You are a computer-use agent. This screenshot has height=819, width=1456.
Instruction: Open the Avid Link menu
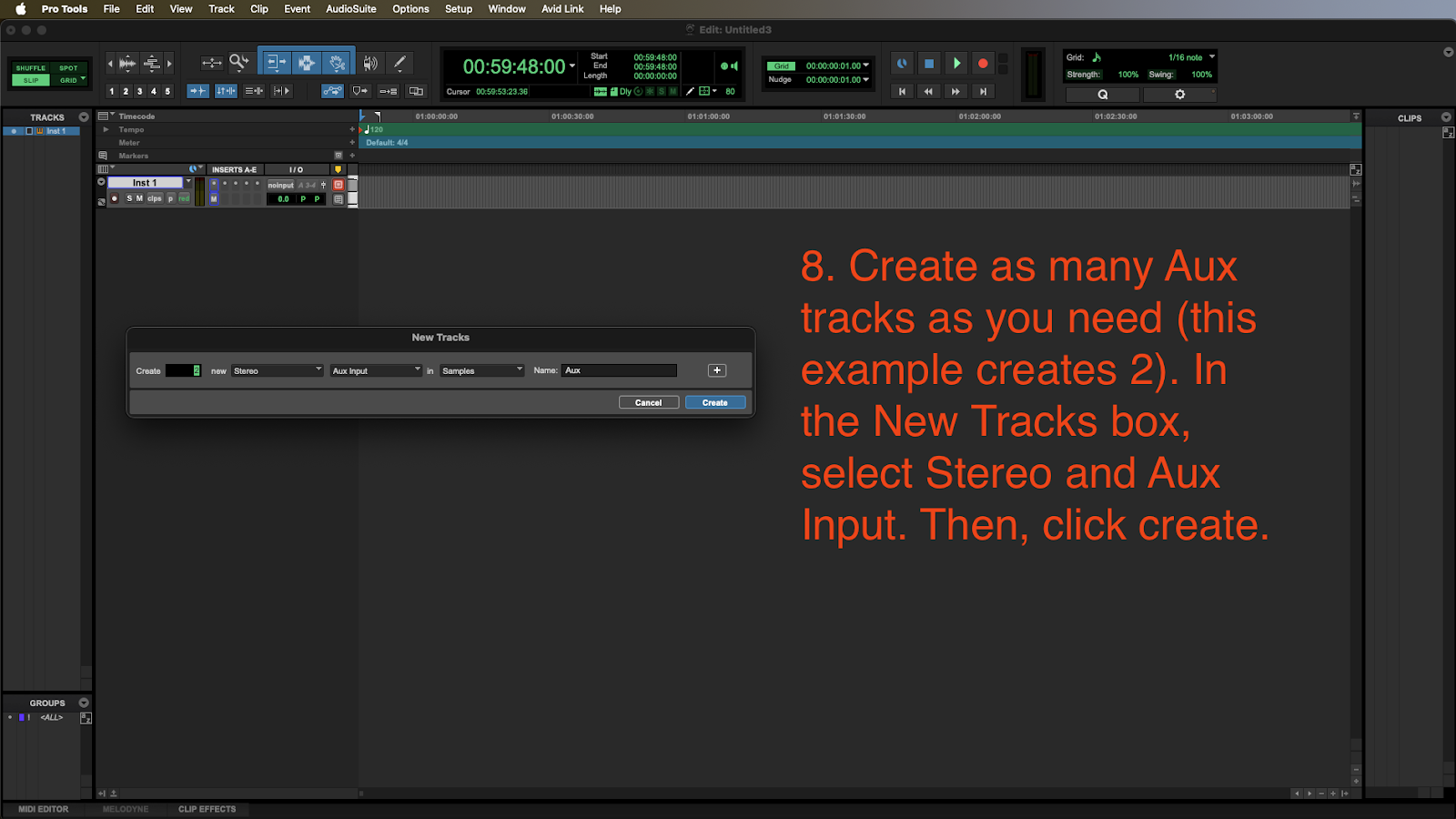coord(562,9)
